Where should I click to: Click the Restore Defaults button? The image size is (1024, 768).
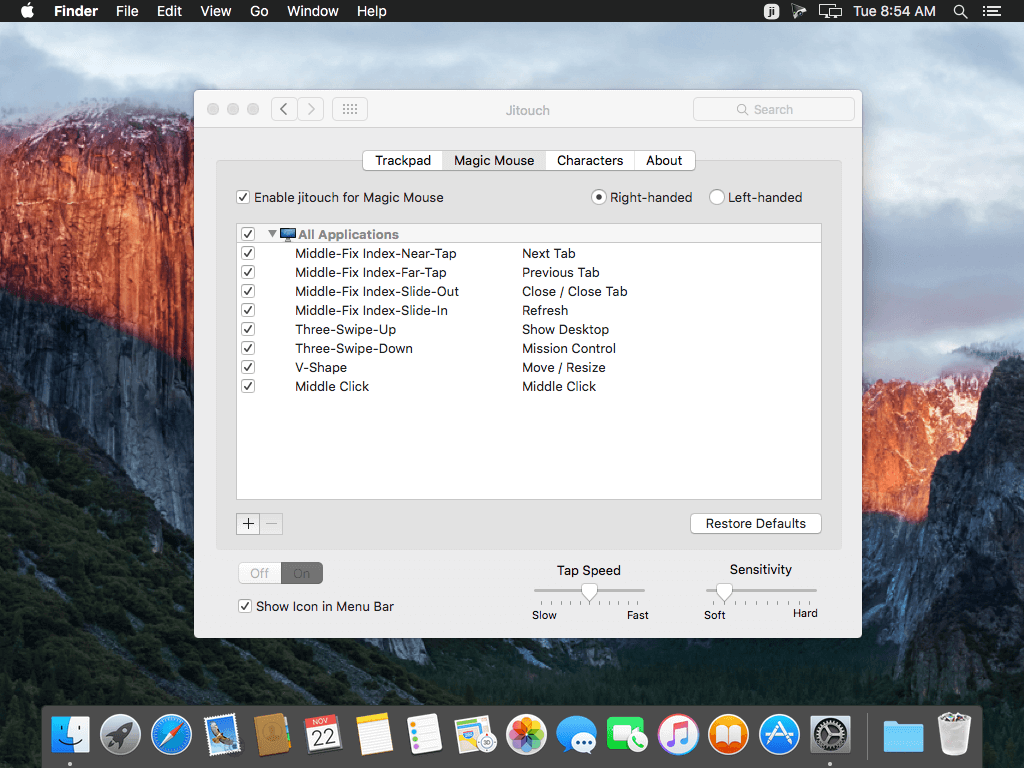pos(756,523)
